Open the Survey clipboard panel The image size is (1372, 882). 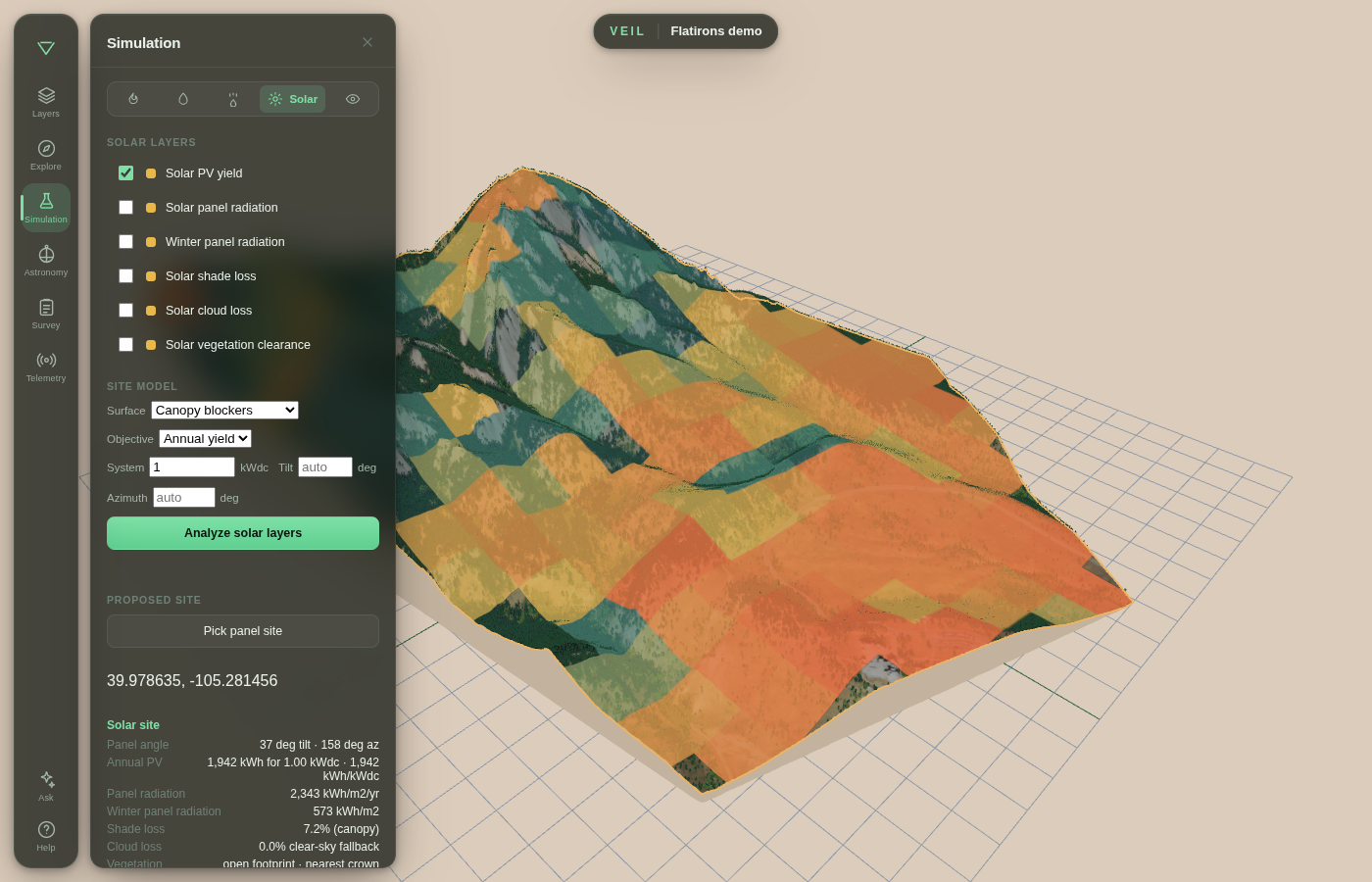coord(46,314)
